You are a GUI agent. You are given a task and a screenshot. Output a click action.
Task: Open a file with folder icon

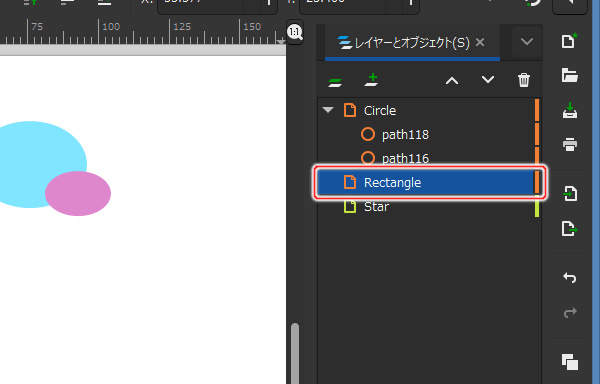click(570, 75)
